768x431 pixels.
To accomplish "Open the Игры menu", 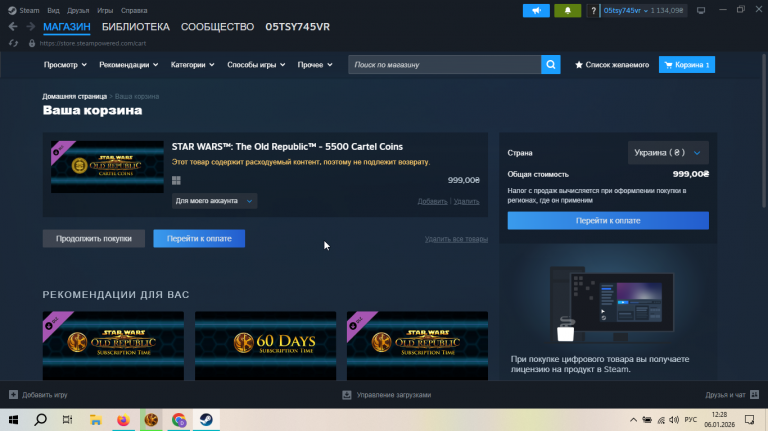I will point(105,10).
